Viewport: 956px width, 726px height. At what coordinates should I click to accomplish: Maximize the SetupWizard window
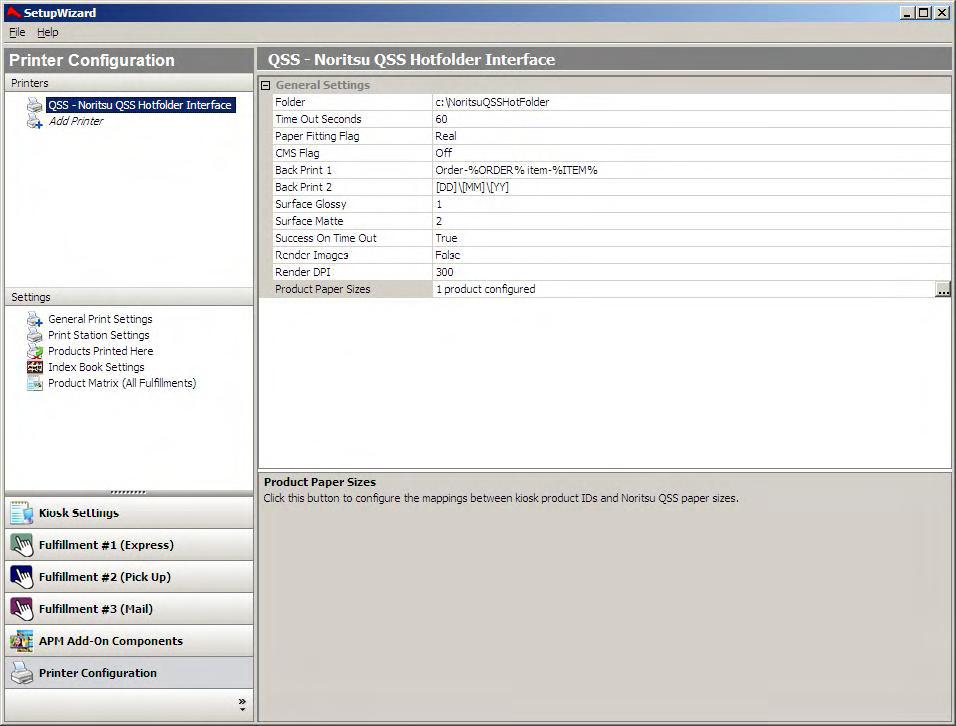pyautogui.click(x=924, y=12)
